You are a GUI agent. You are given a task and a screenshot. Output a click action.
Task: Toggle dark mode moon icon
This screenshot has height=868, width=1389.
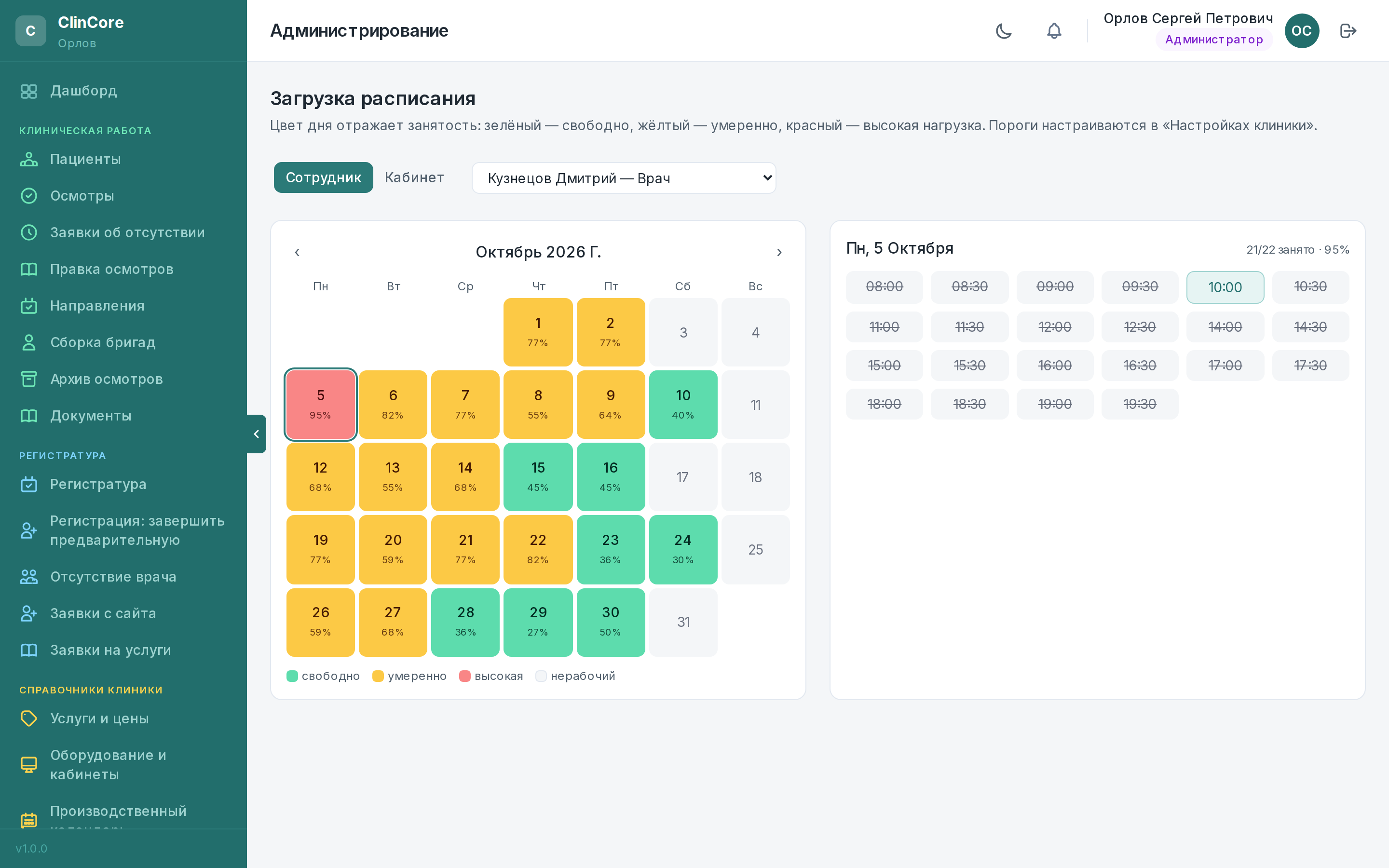point(1003,30)
